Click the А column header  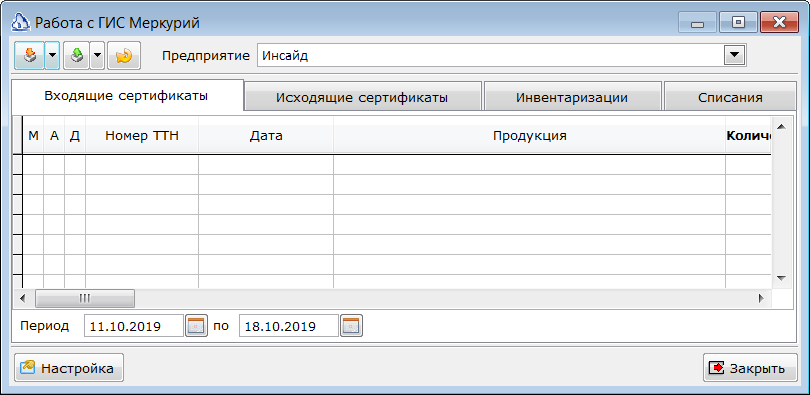coord(54,136)
